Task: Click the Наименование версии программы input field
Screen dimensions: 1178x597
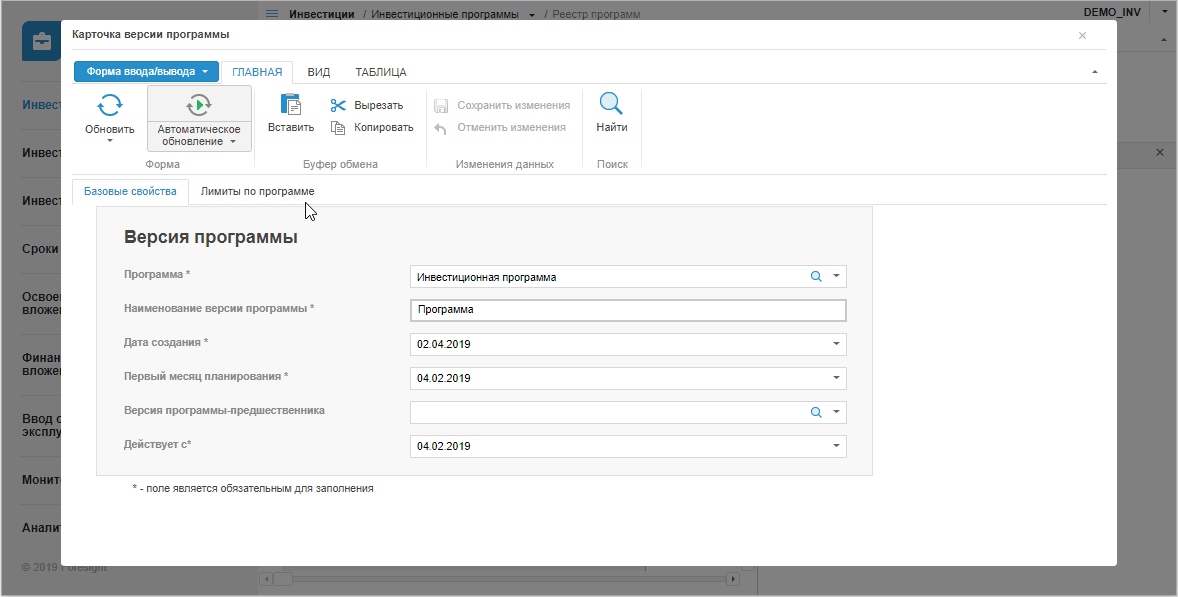Action: point(628,310)
